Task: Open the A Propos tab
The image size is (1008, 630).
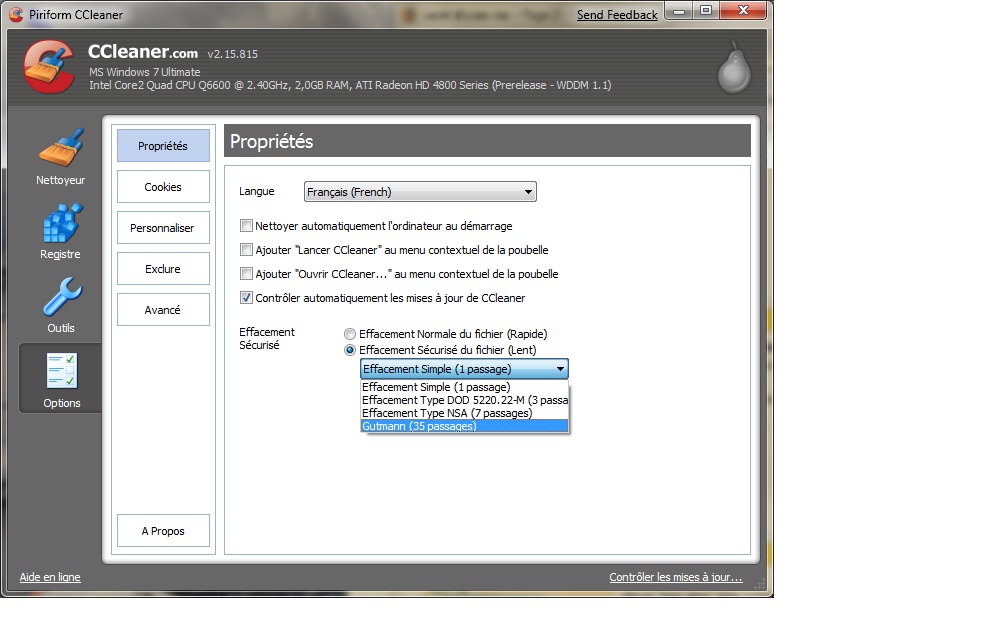Action: point(163,531)
